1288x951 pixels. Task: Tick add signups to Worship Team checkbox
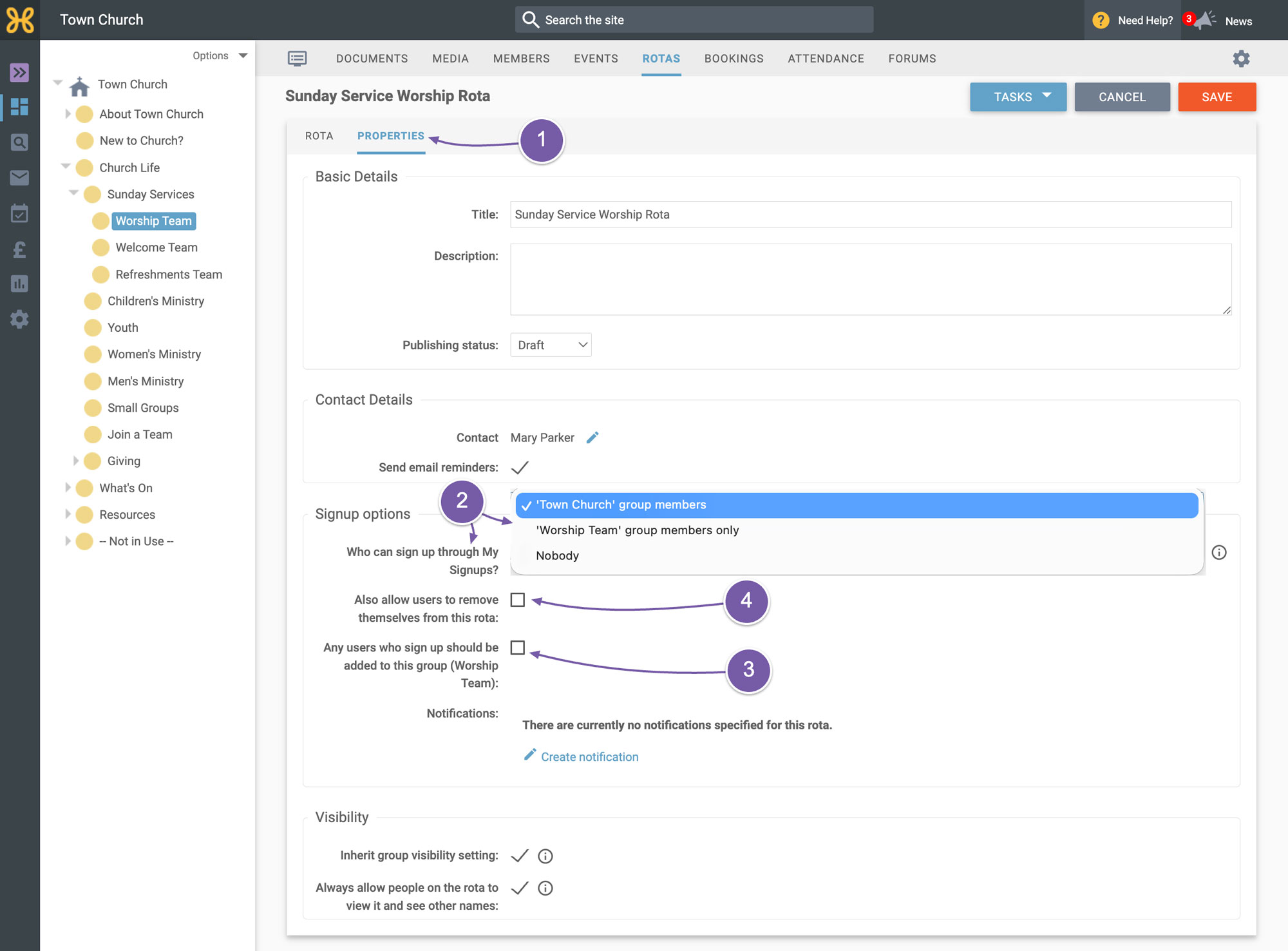point(518,648)
